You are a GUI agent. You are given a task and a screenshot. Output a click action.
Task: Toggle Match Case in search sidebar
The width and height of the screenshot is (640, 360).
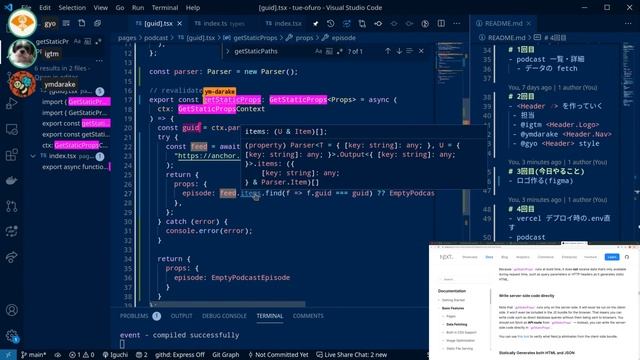click(77, 41)
